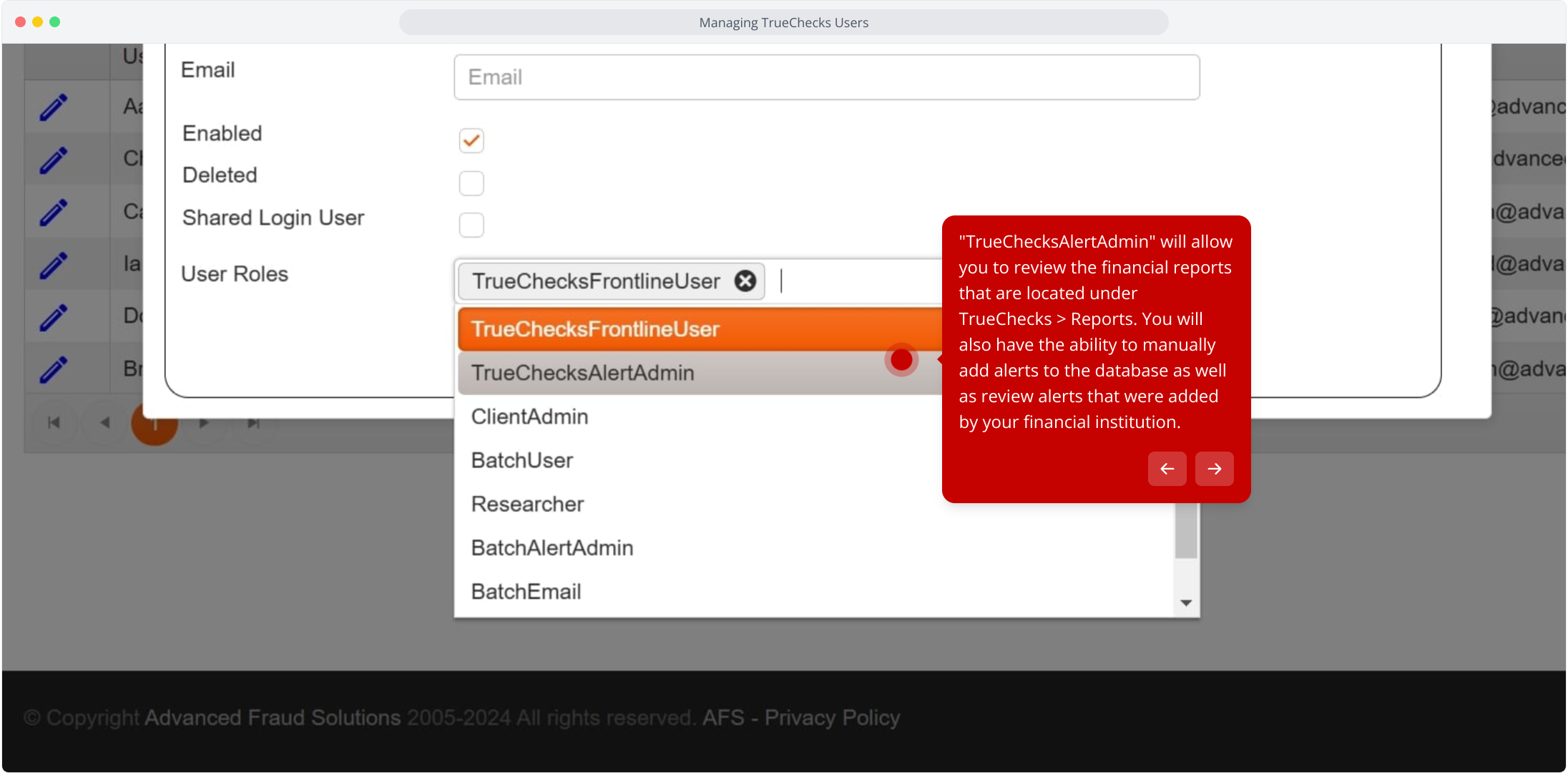Open the AFS - Privacy Policy link
This screenshot has width=1568, height=773.
(801, 717)
